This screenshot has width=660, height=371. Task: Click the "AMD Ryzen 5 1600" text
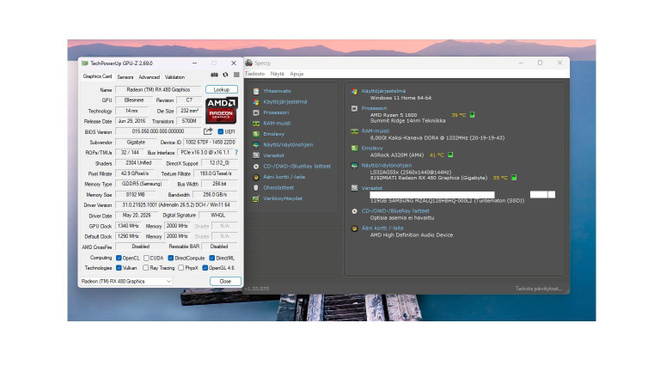[394, 115]
